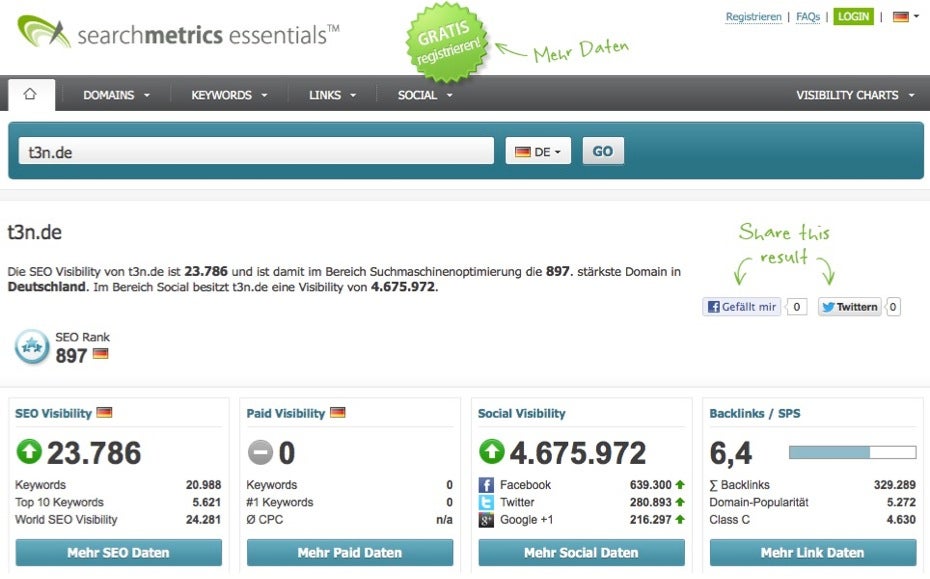Click the Google +1 icon in Social Visibility
The image size is (930, 579).
486,520
